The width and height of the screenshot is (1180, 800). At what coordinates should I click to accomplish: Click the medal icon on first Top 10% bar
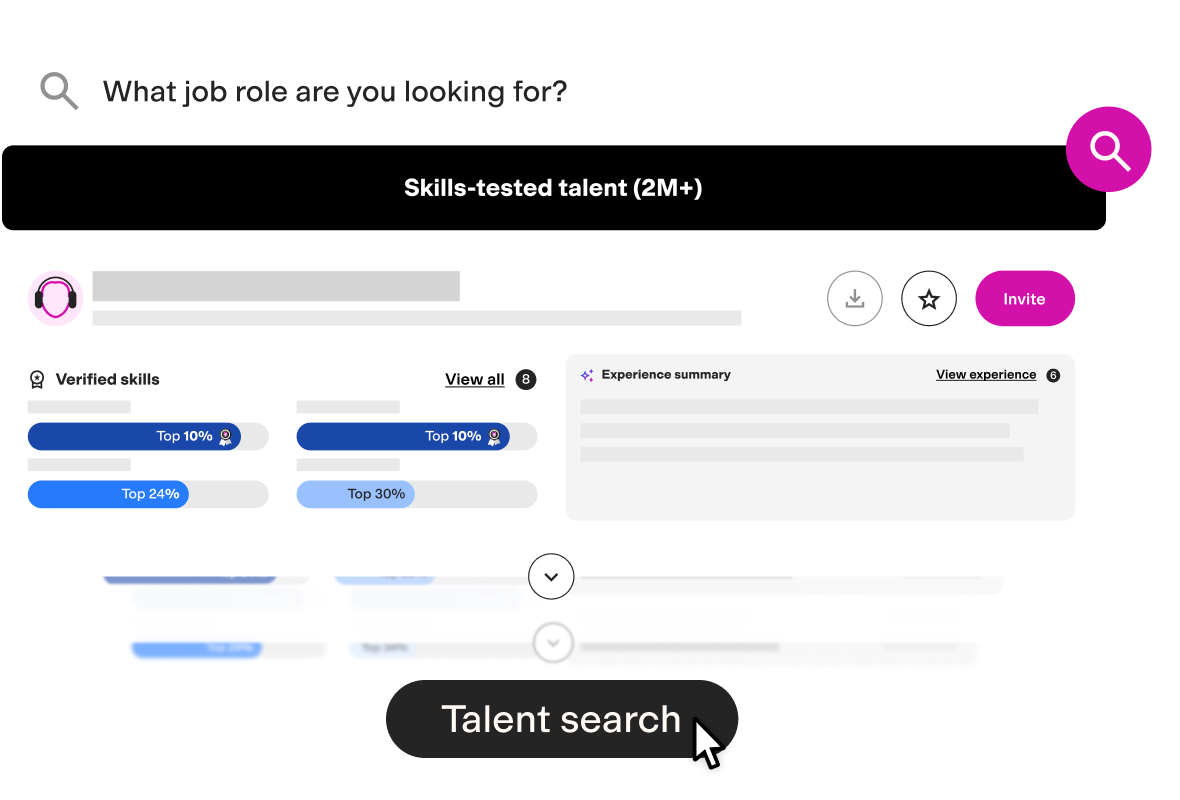225,437
